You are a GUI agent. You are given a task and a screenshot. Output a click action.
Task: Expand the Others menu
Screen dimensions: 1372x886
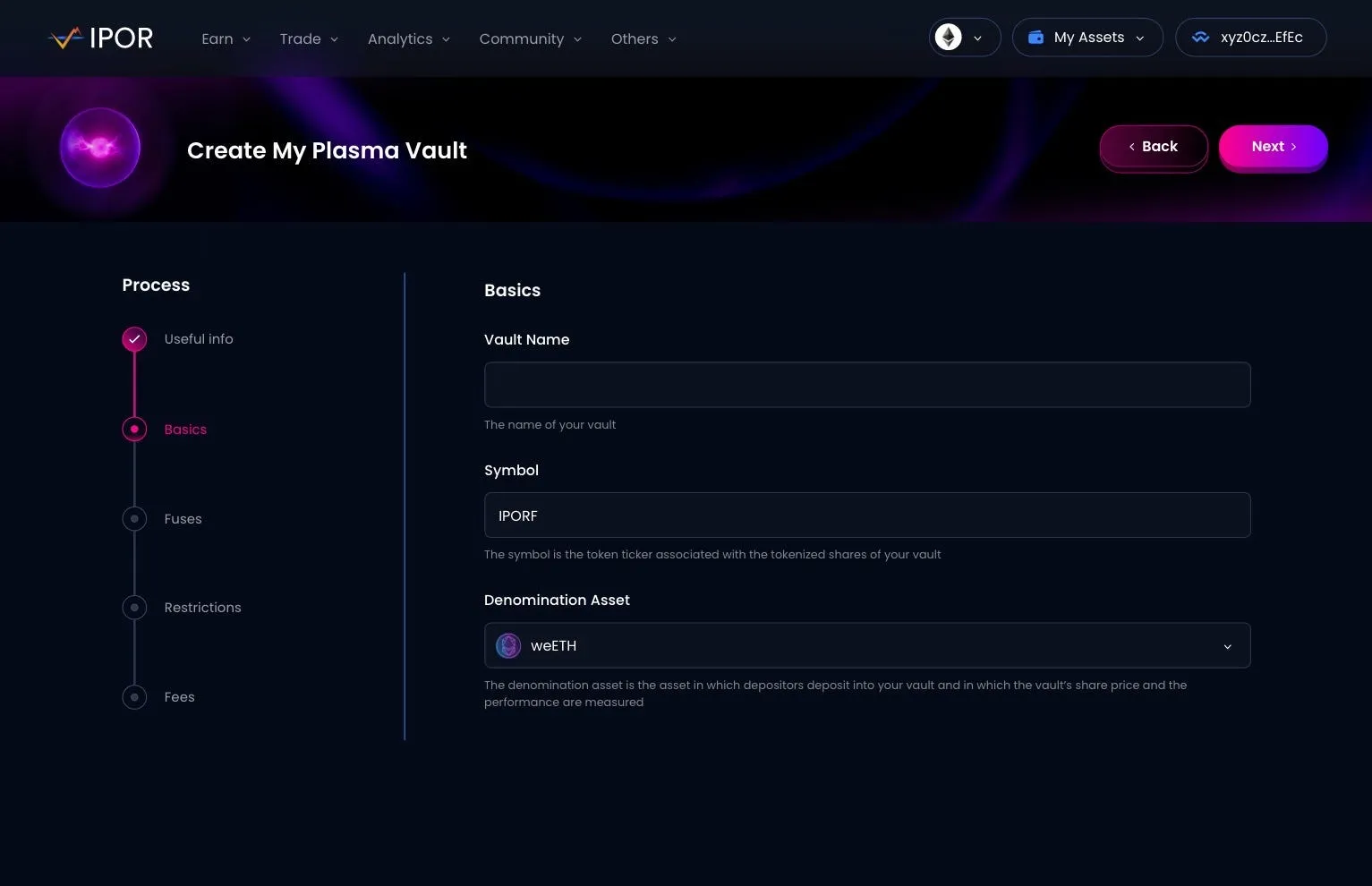pos(643,38)
